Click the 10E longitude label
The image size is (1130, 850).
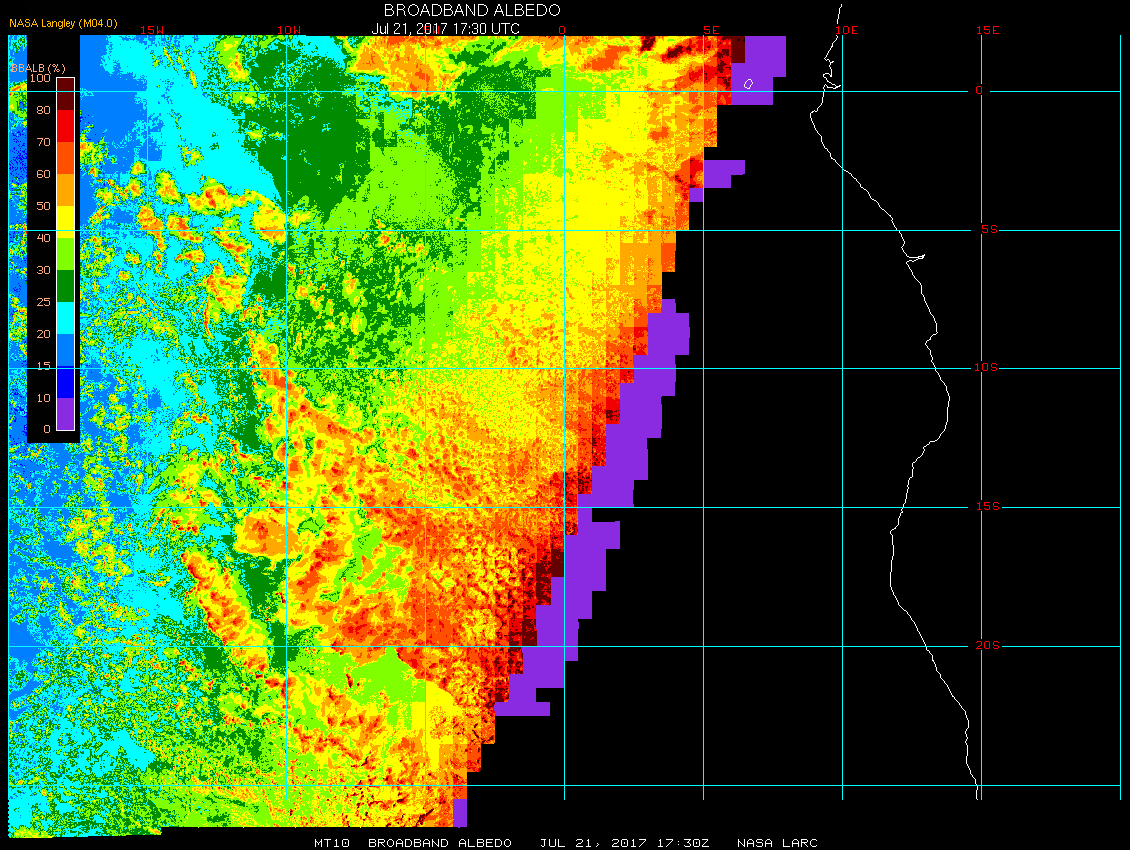[x=847, y=30]
